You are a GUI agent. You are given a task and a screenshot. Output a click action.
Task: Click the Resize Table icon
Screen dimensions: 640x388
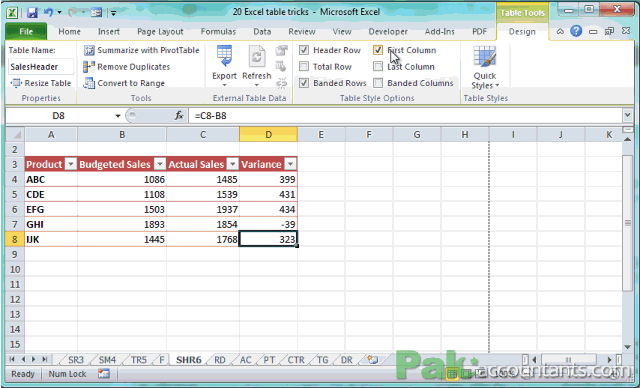16,83
